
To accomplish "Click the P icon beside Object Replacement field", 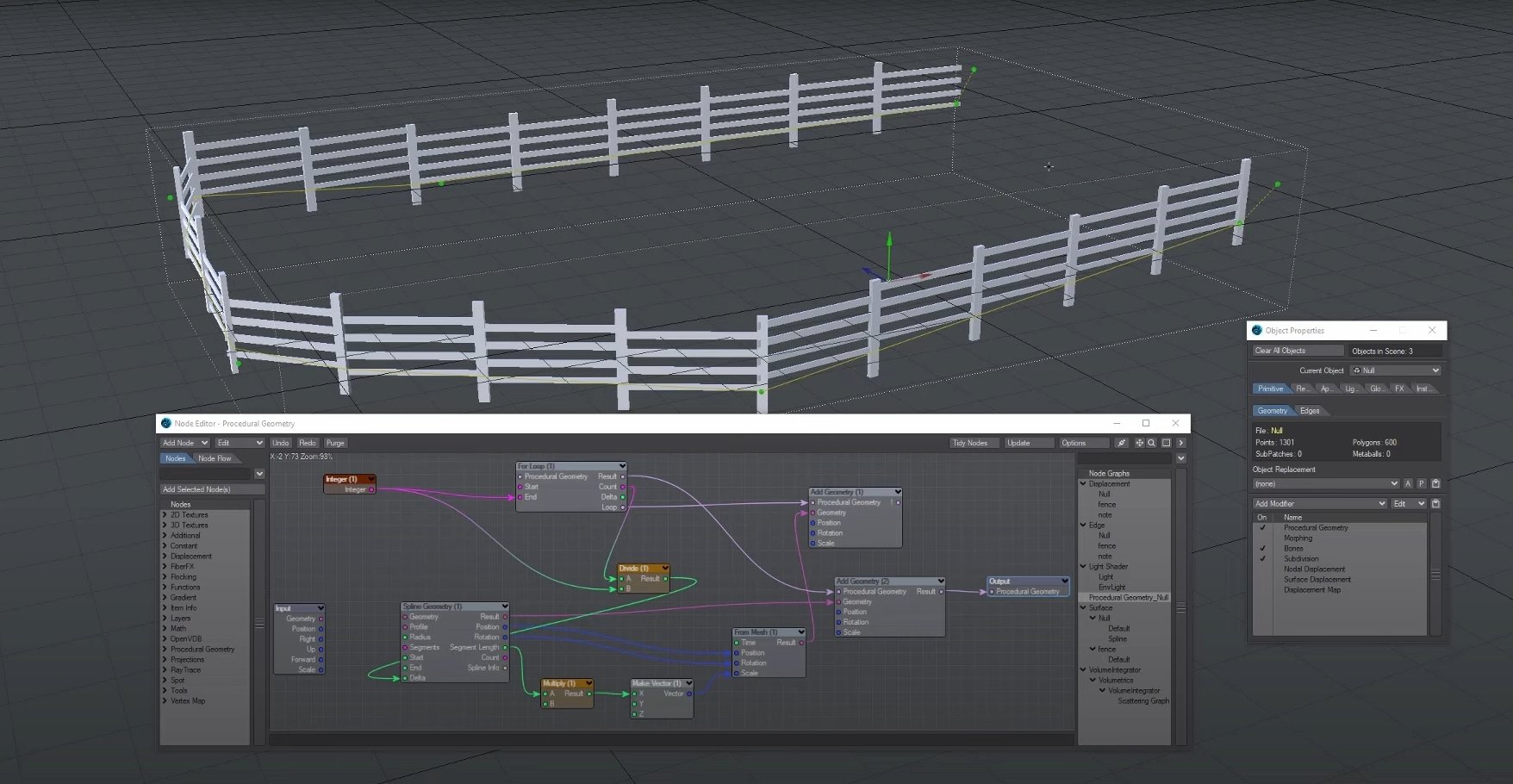I will tap(1421, 483).
